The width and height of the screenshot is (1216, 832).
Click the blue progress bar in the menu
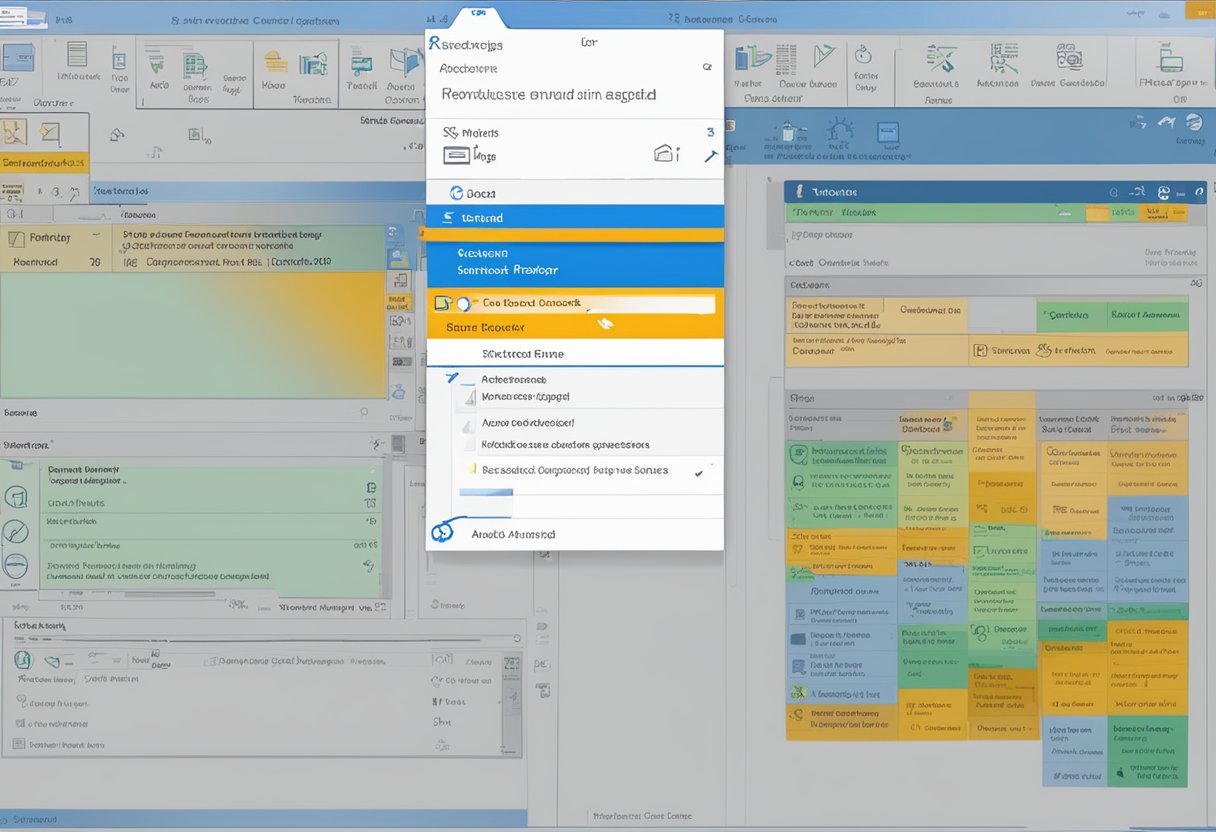pos(485,491)
